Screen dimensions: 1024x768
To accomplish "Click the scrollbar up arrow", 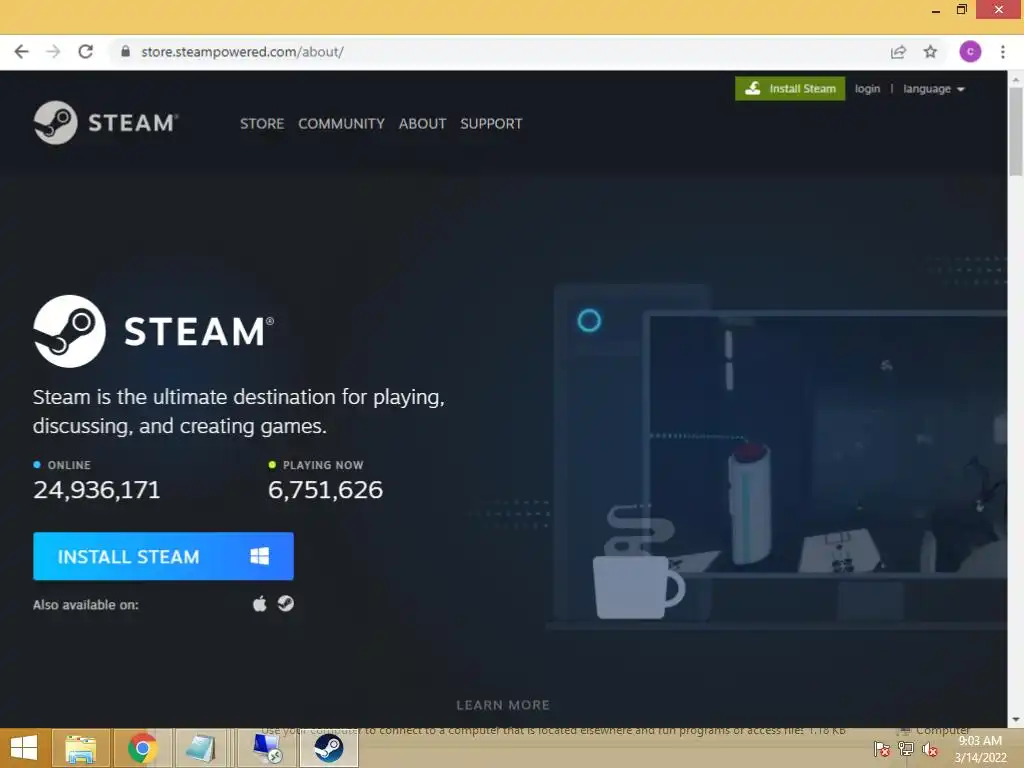I will 1016,80.
